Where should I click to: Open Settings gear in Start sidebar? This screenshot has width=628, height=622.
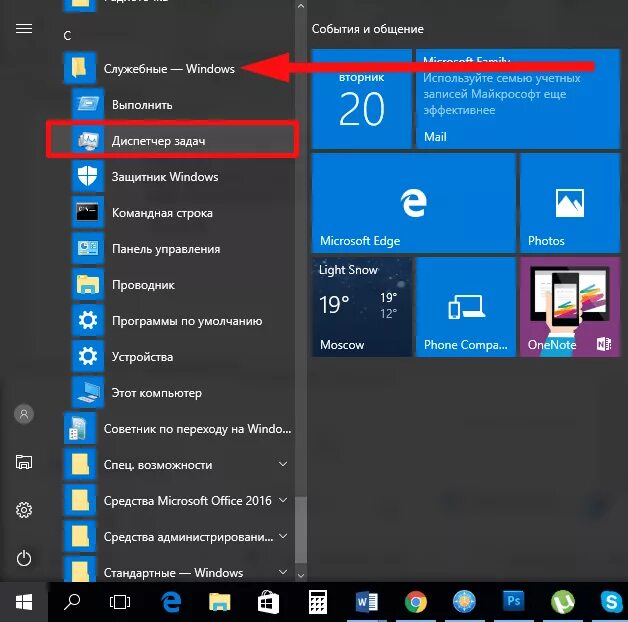(x=24, y=510)
